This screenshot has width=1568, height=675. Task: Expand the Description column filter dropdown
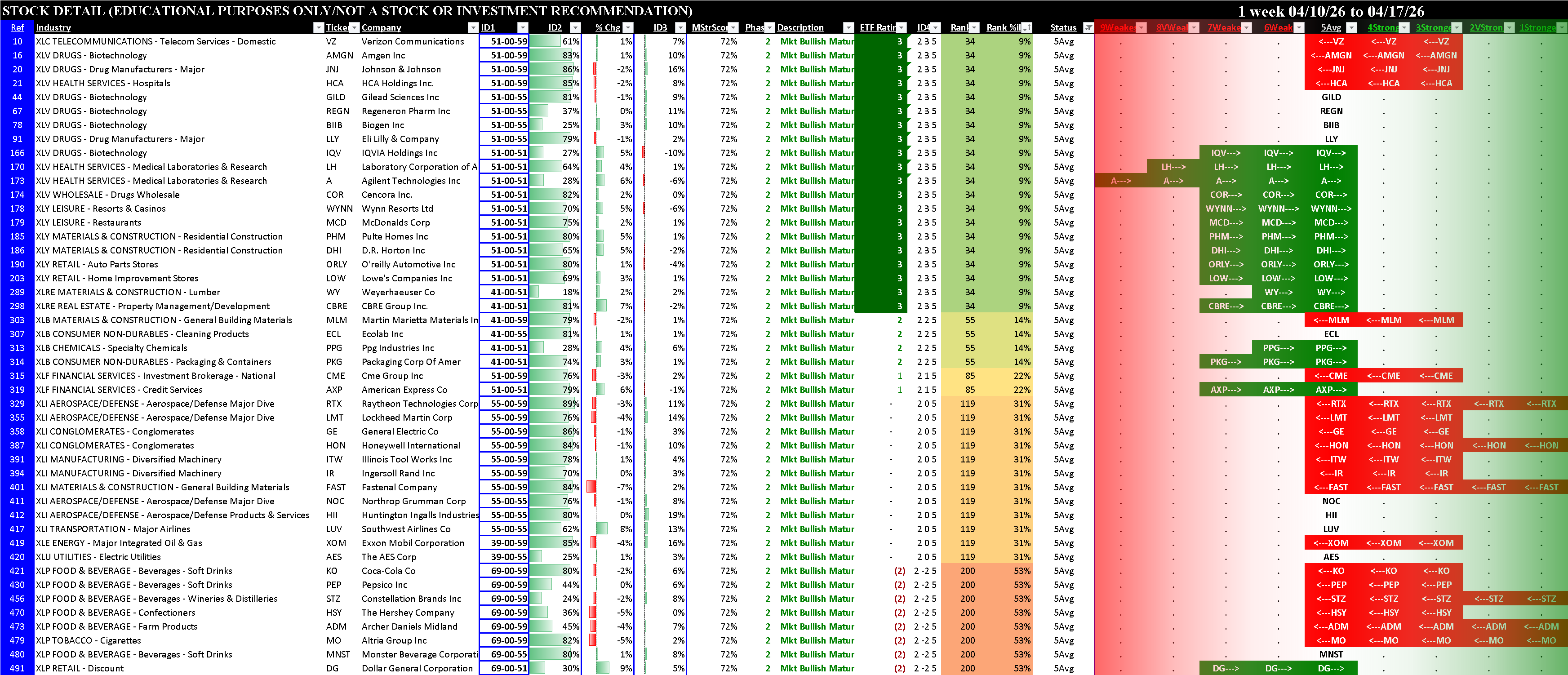pos(848,27)
